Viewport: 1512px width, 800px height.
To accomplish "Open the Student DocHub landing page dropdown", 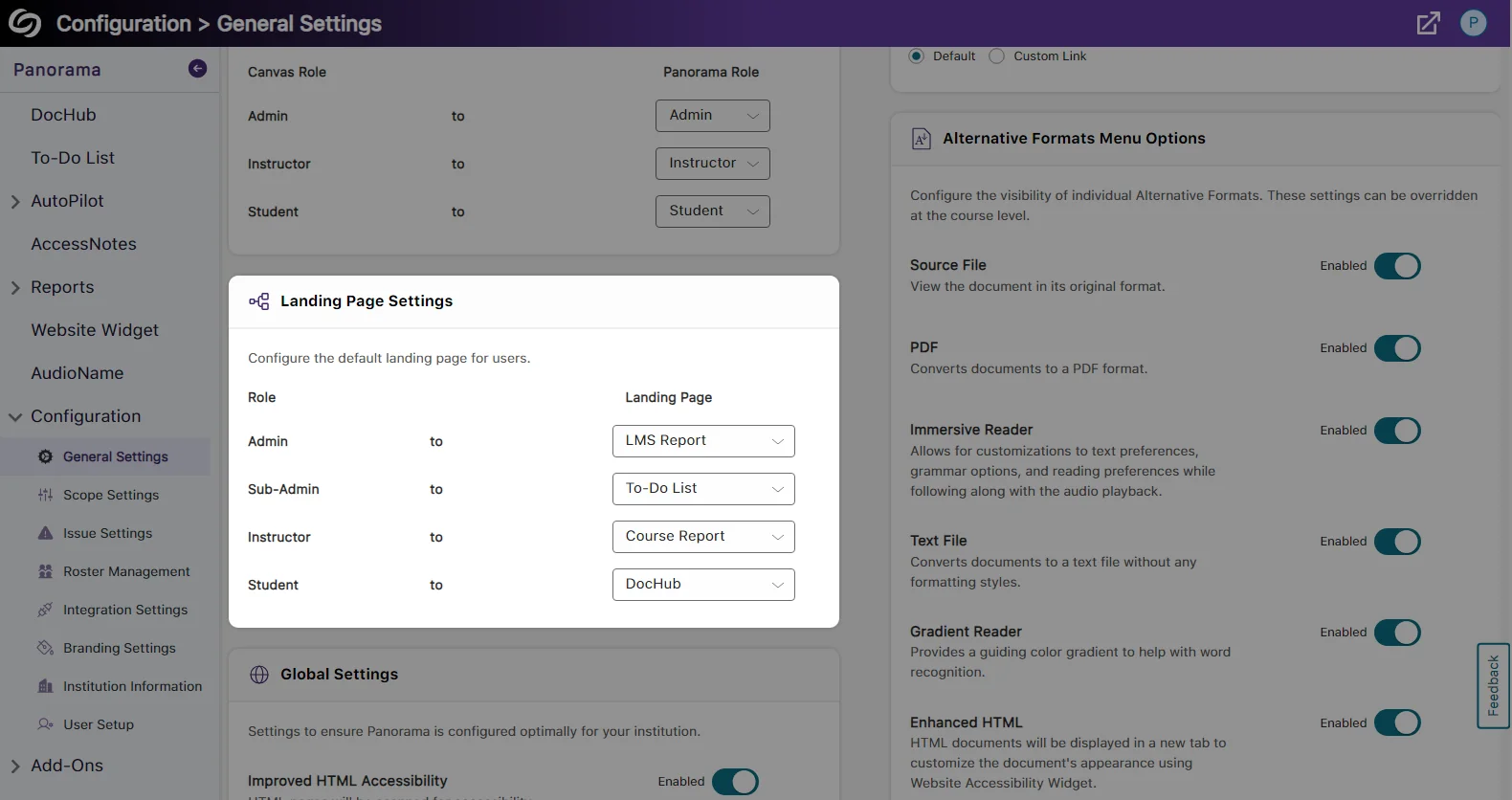I will point(703,585).
